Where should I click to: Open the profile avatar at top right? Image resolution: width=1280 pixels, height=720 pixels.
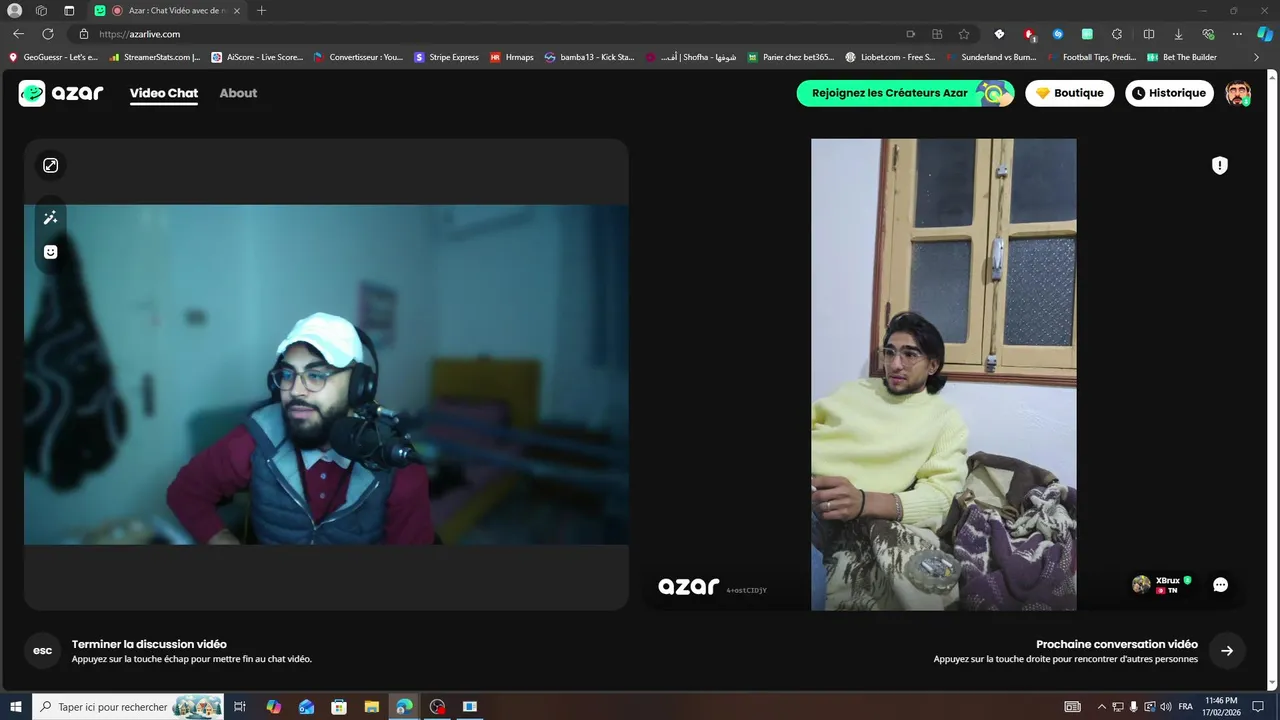pos(1238,93)
